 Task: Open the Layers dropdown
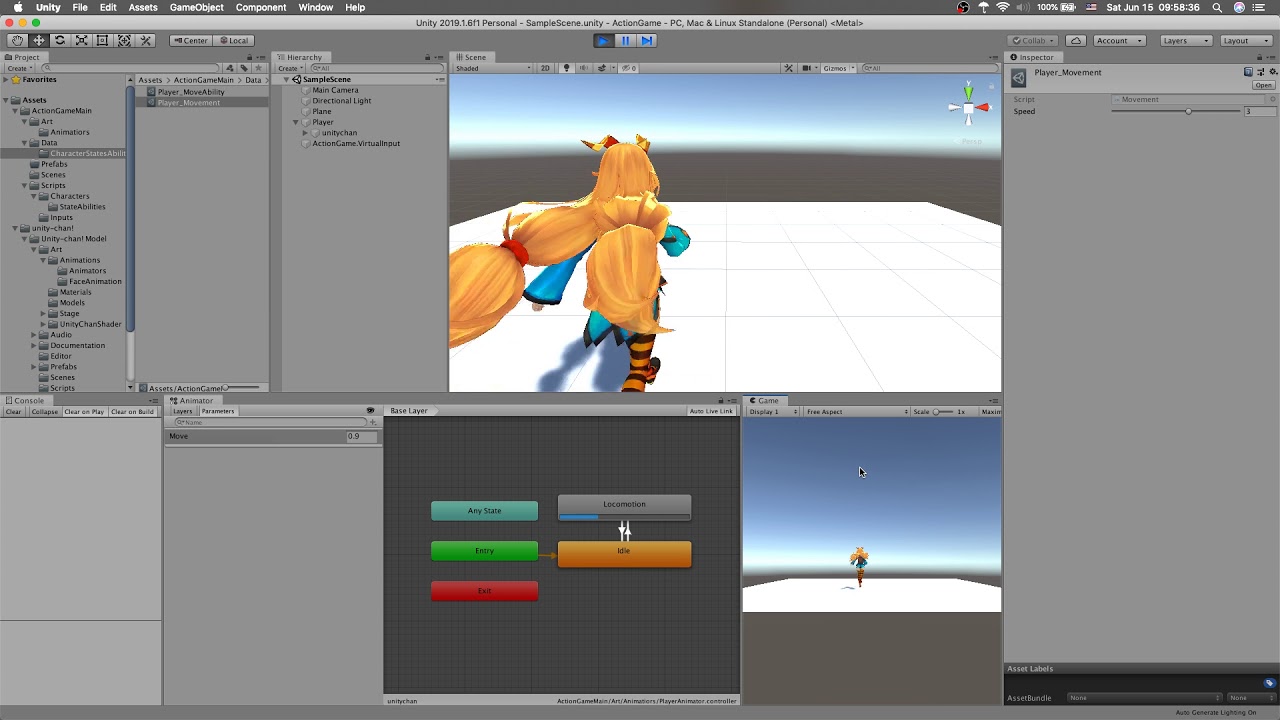1186,41
